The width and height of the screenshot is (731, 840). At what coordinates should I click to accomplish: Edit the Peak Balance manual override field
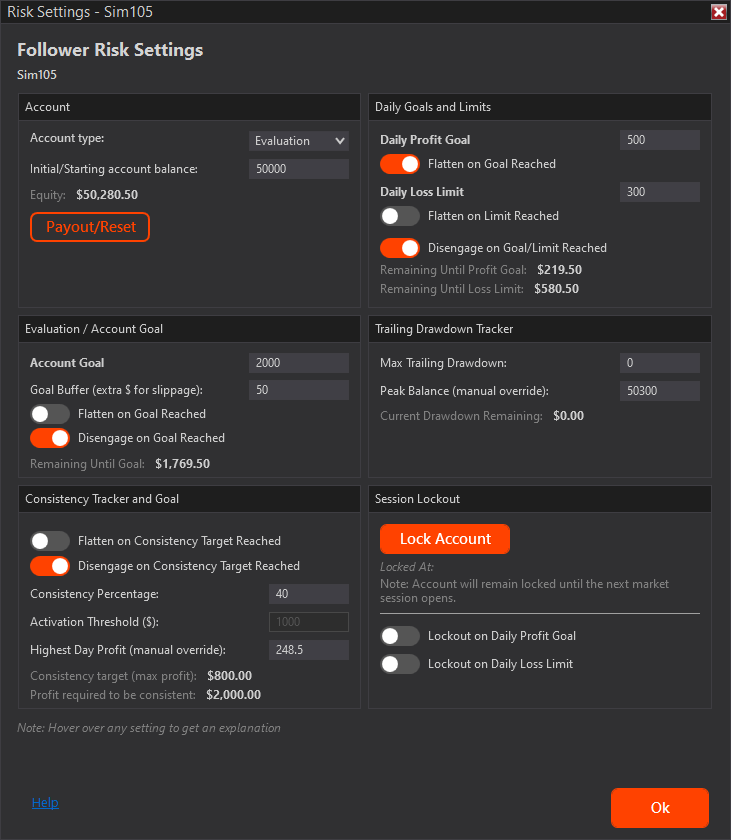659,390
